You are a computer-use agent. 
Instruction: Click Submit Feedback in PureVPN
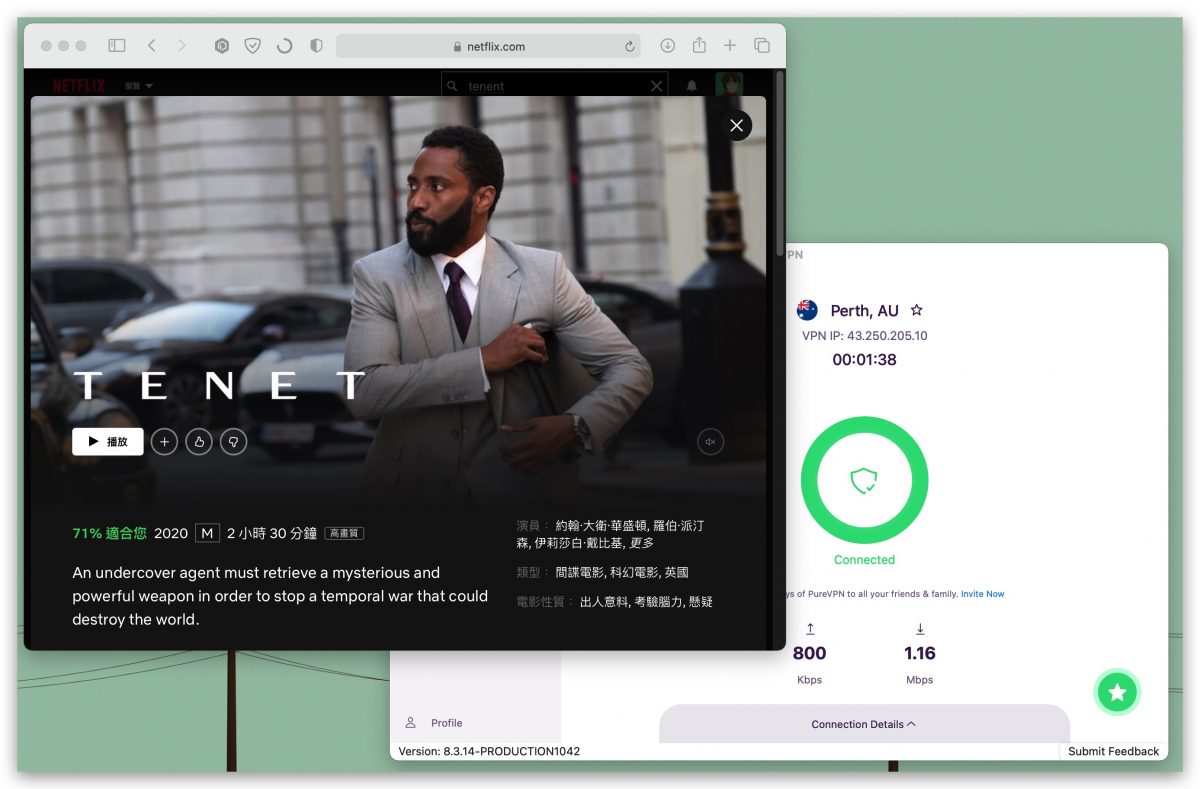click(1113, 751)
